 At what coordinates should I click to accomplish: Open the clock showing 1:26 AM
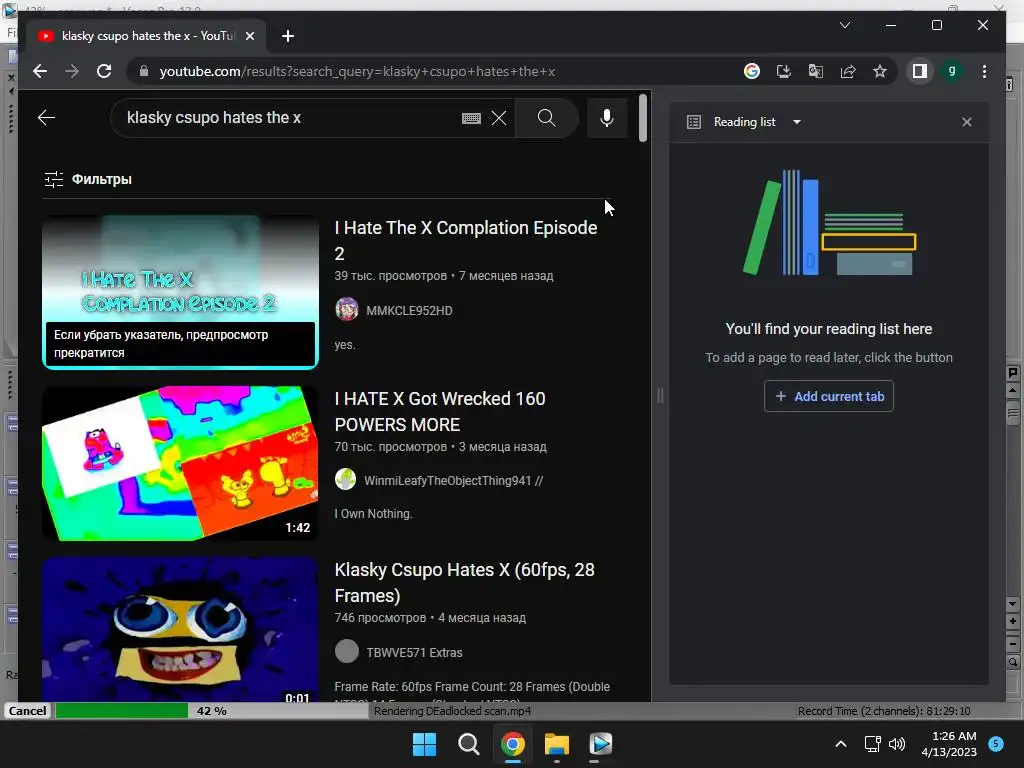point(949,744)
